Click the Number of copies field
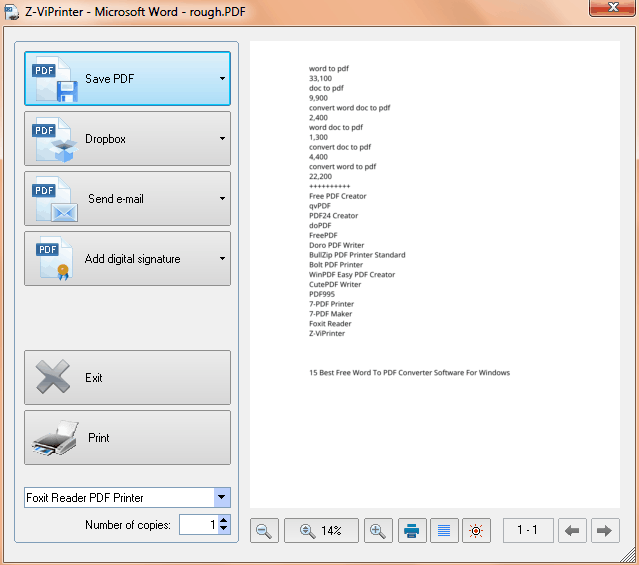Image resolution: width=639 pixels, height=565 pixels. point(199,525)
